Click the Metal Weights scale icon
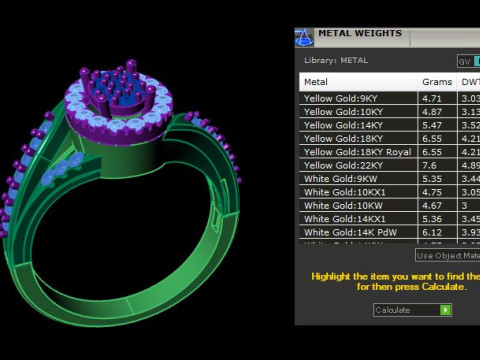 pyautogui.click(x=304, y=37)
